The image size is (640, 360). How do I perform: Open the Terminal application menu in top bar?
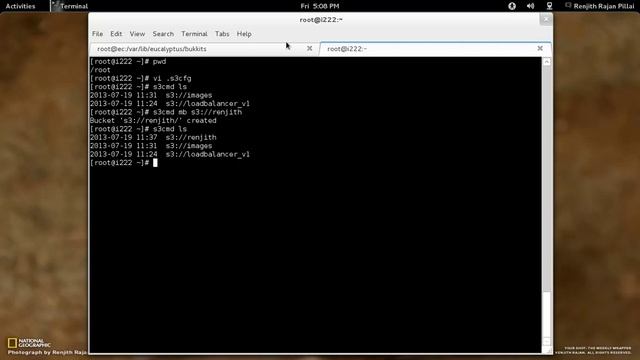tap(70, 6)
